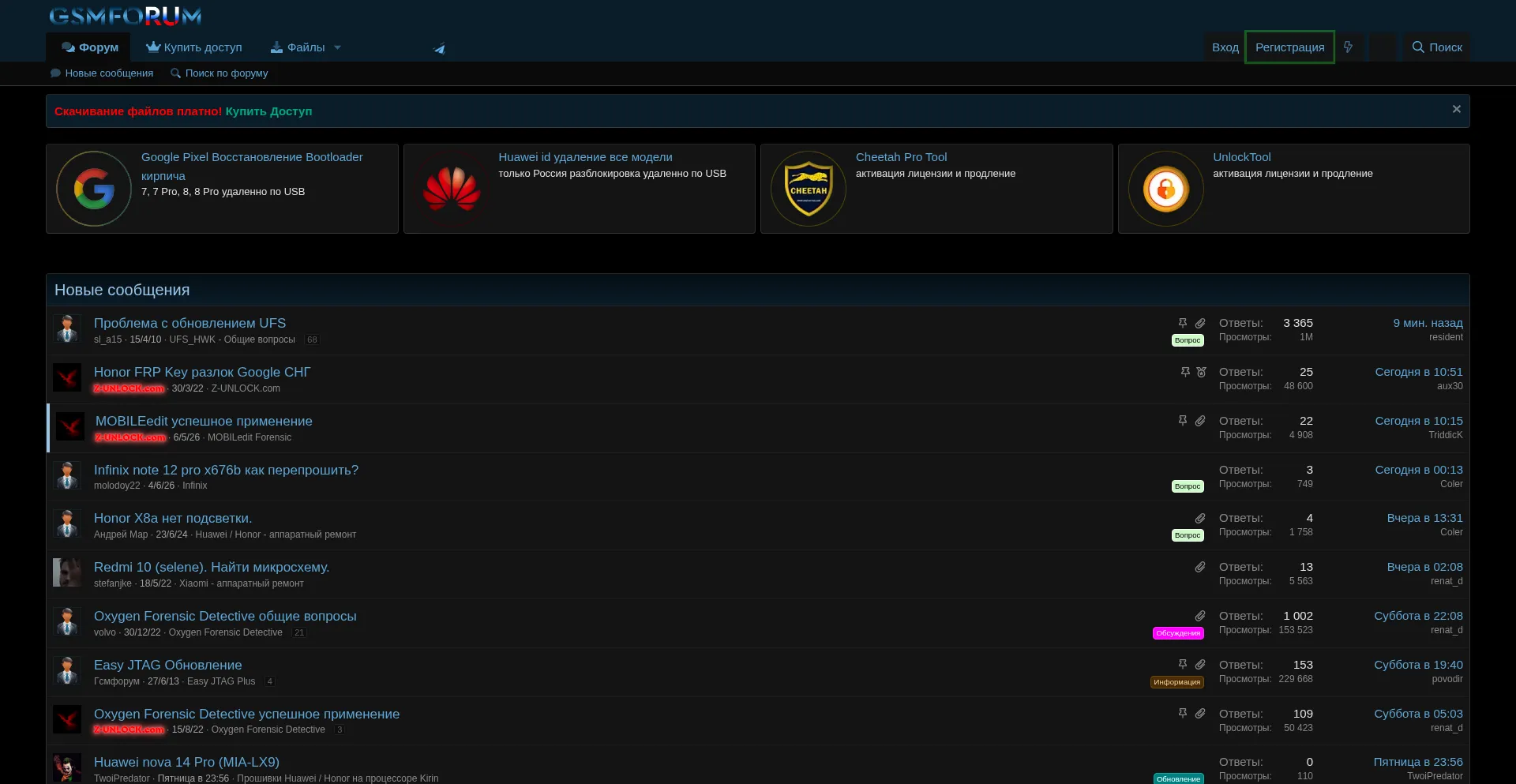This screenshot has height=784, width=1516.
Task: Open last poster resident profile
Action: (1446, 337)
